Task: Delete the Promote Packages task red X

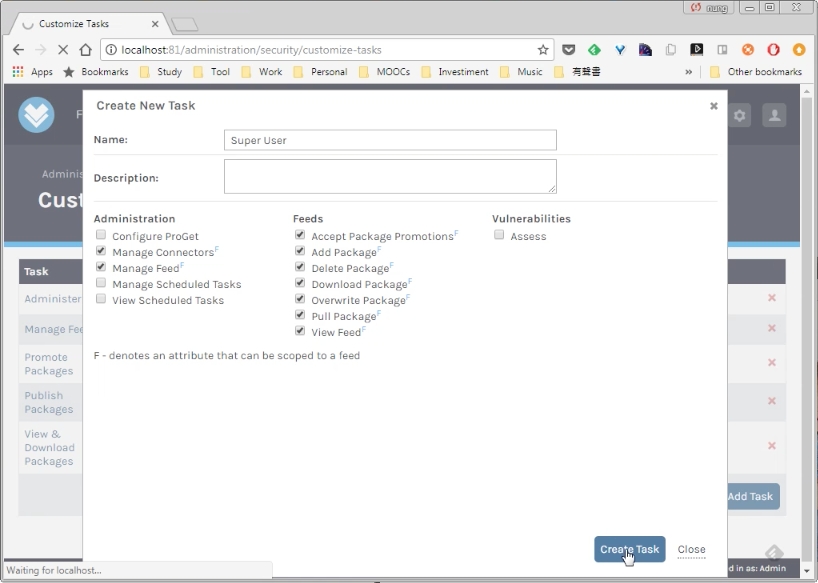Action: pos(772,362)
